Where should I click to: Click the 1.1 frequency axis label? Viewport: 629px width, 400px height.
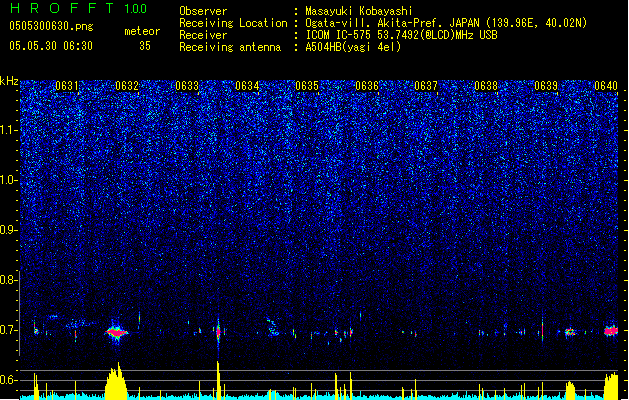[x=8, y=130]
